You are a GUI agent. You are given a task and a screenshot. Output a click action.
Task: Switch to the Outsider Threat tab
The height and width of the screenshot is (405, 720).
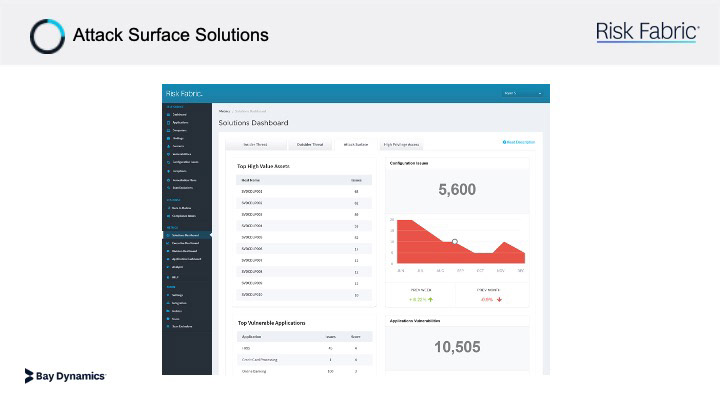310,145
